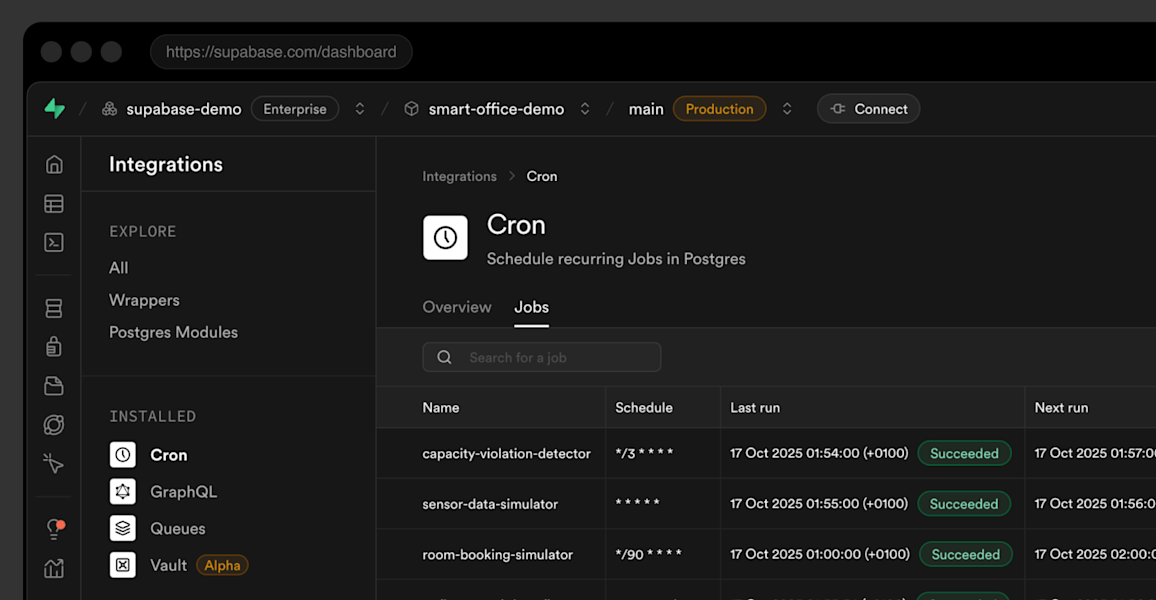
Task: Open the Storage folder icon
Action: click(x=54, y=386)
